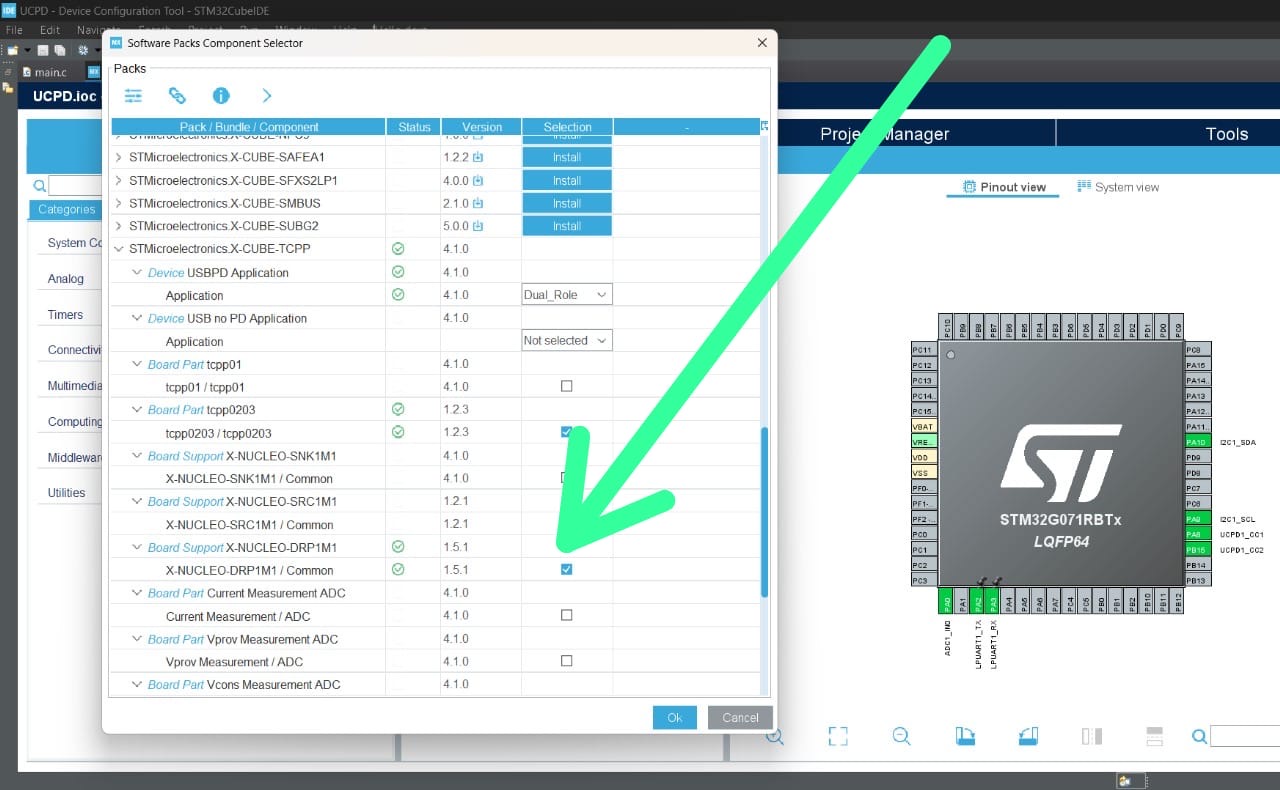Rotate the chip view counterclockwise
The image size is (1280, 790).
pyautogui.click(x=1028, y=735)
